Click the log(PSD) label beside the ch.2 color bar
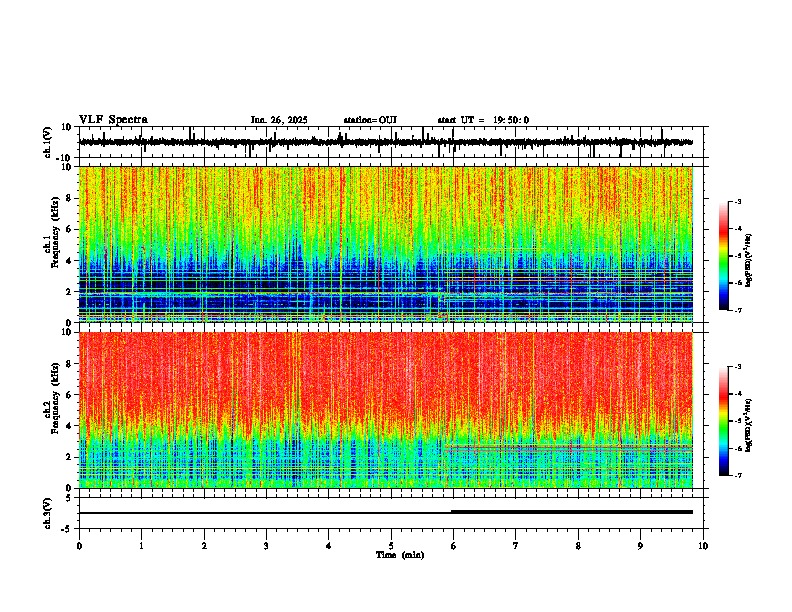Image resolution: width=792 pixels, height=612 pixels. click(x=749, y=425)
